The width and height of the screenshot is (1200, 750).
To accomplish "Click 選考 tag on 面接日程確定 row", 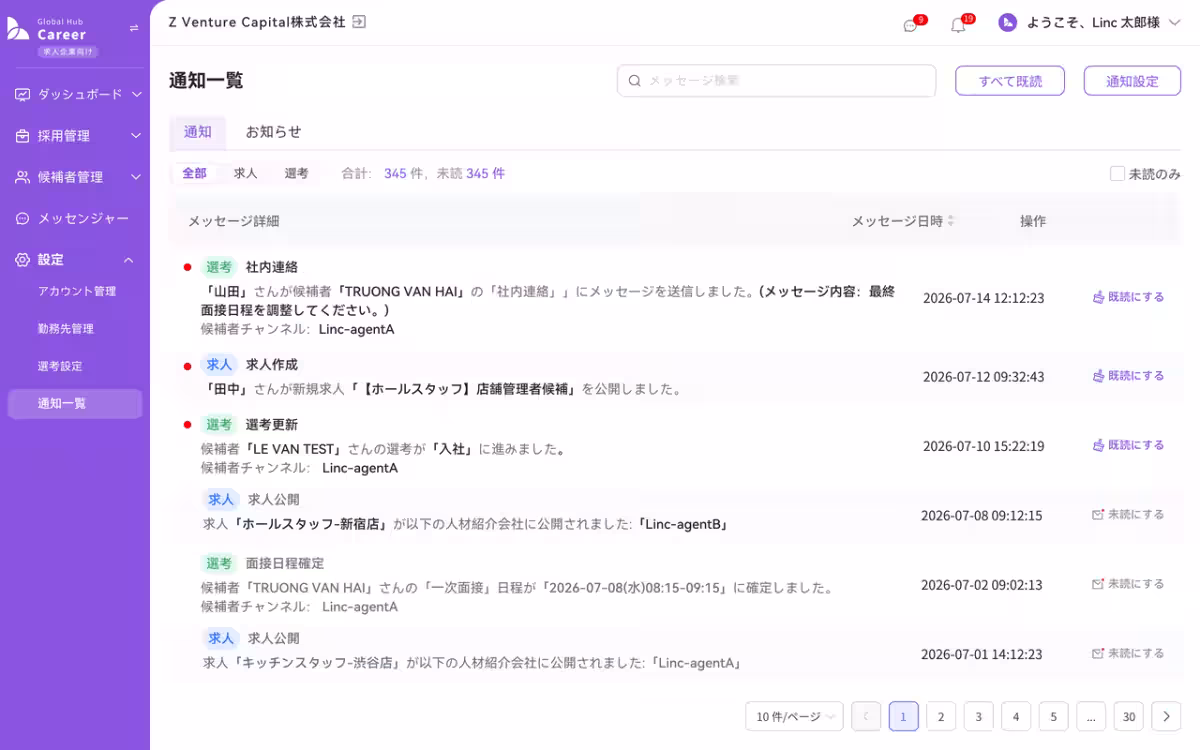I will pos(219,563).
